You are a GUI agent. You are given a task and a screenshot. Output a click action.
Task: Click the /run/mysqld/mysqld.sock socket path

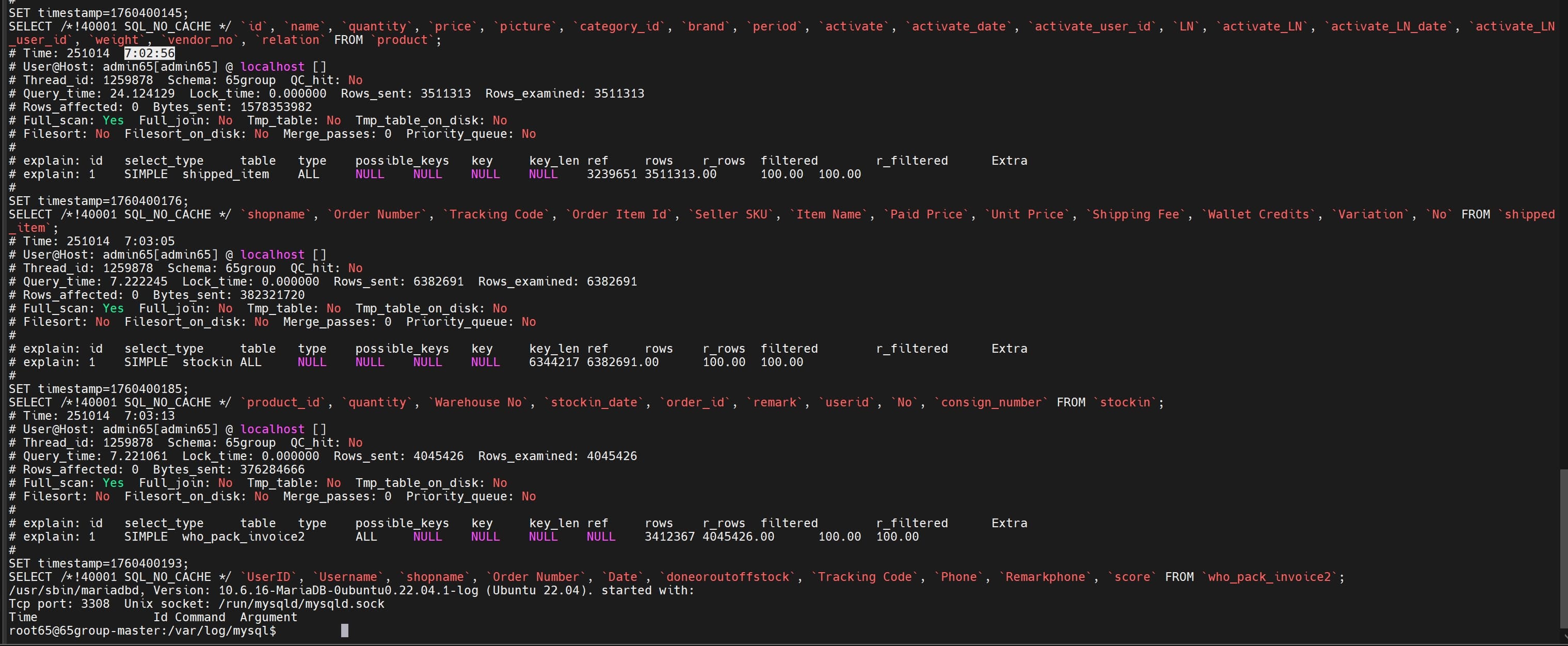click(x=301, y=603)
